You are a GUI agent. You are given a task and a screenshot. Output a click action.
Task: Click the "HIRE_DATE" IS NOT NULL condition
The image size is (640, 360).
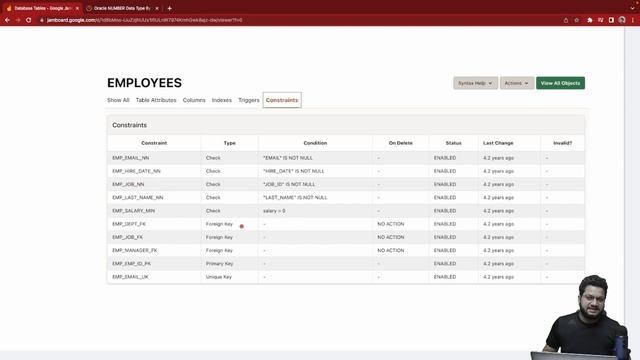coord(293,171)
